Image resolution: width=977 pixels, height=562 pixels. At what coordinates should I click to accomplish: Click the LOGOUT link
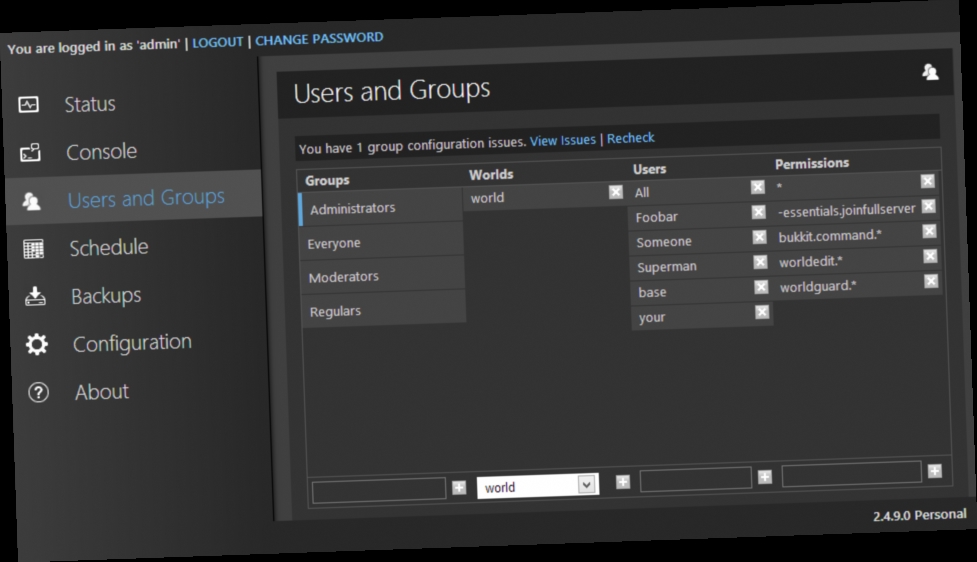click(x=217, y=42)
